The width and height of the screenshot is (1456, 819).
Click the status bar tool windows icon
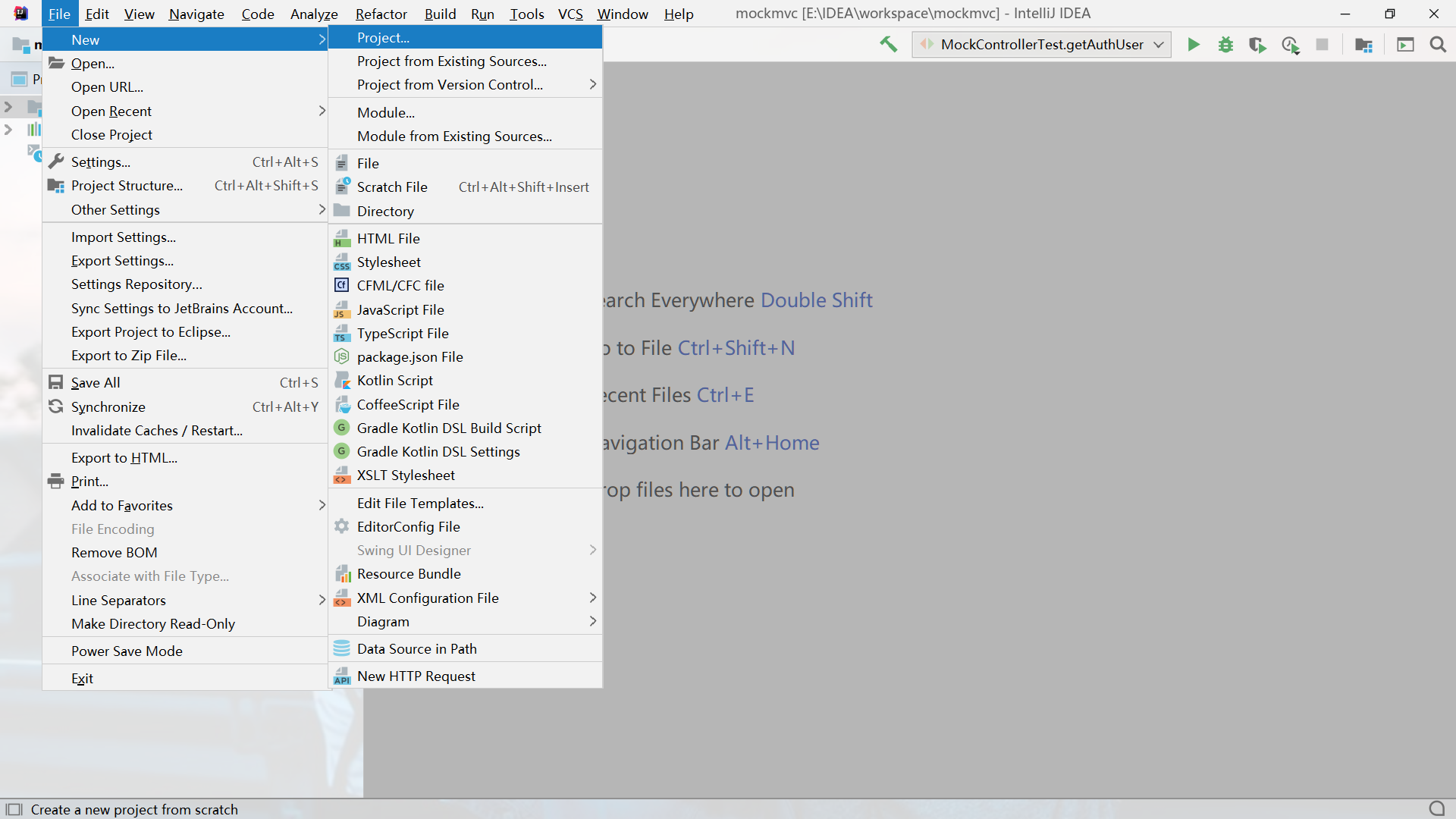14,809
